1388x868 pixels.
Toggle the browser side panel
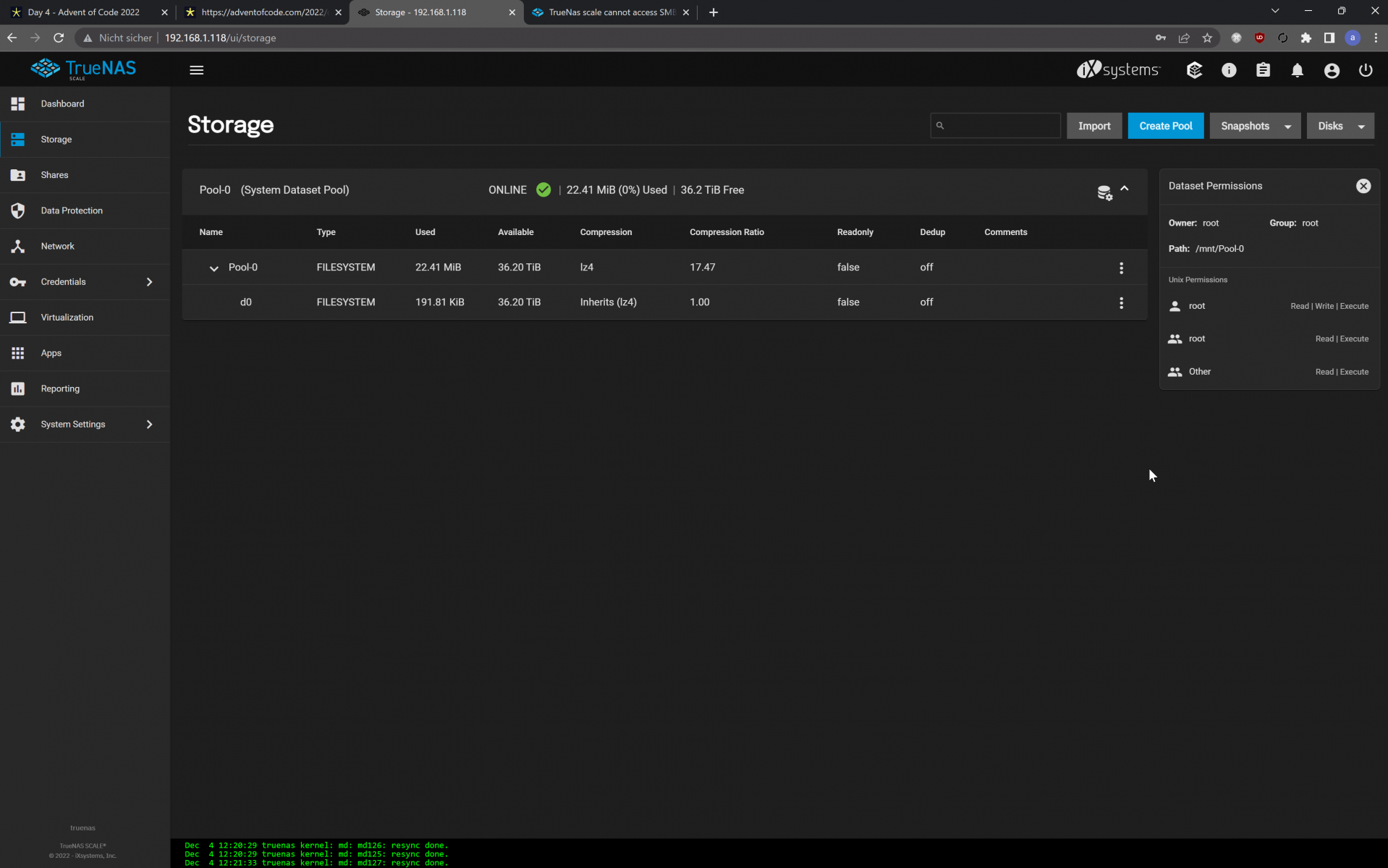coord(1329,38)
